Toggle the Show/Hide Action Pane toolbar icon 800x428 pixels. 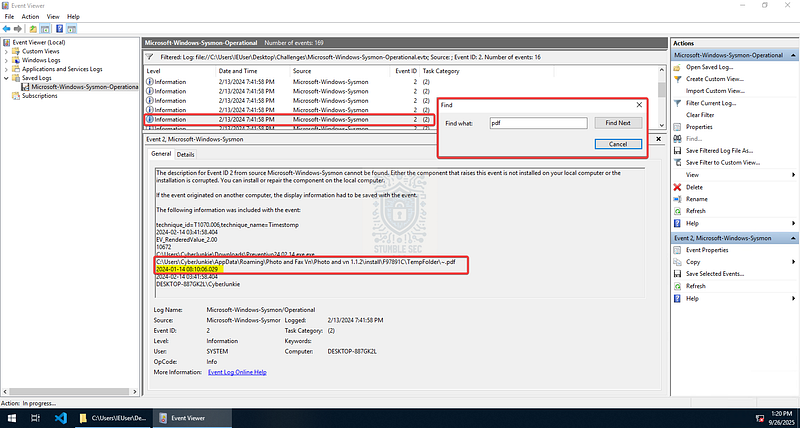tap(71, 29)
